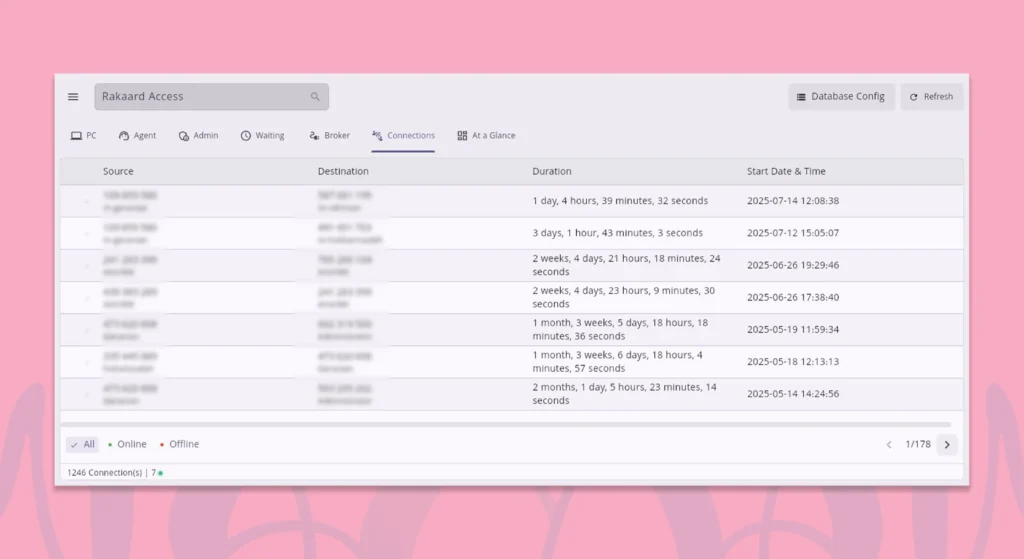1024x559 pixels.
Task: Click the horizontal scrollbar below the table
Action: point(506,425)
